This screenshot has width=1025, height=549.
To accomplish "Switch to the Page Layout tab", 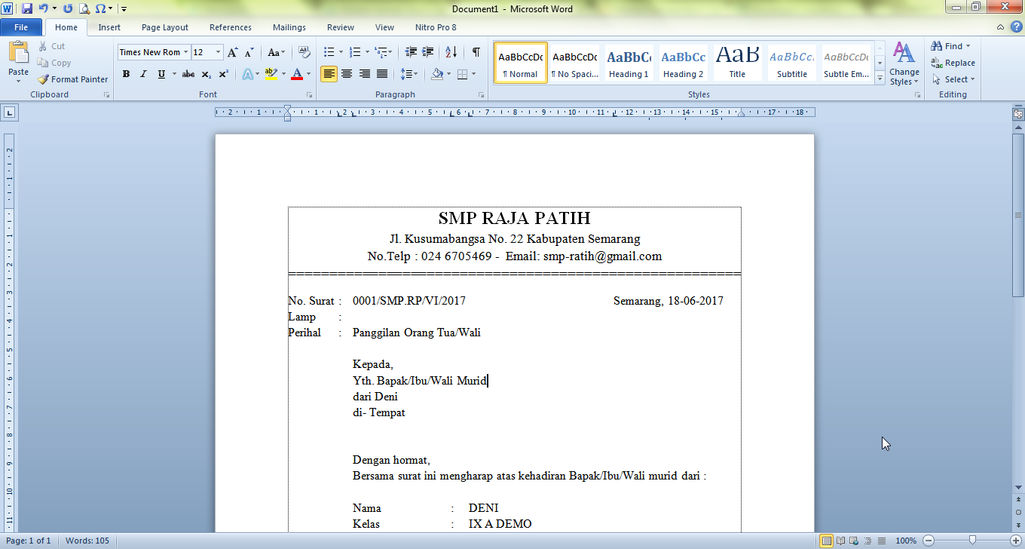I will pos(165,28).
